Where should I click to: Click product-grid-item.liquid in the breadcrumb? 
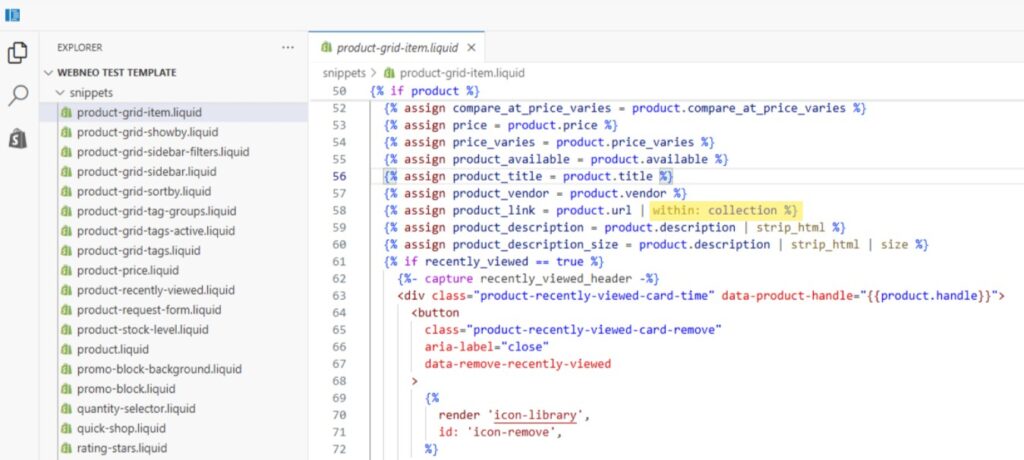[461, 73]
